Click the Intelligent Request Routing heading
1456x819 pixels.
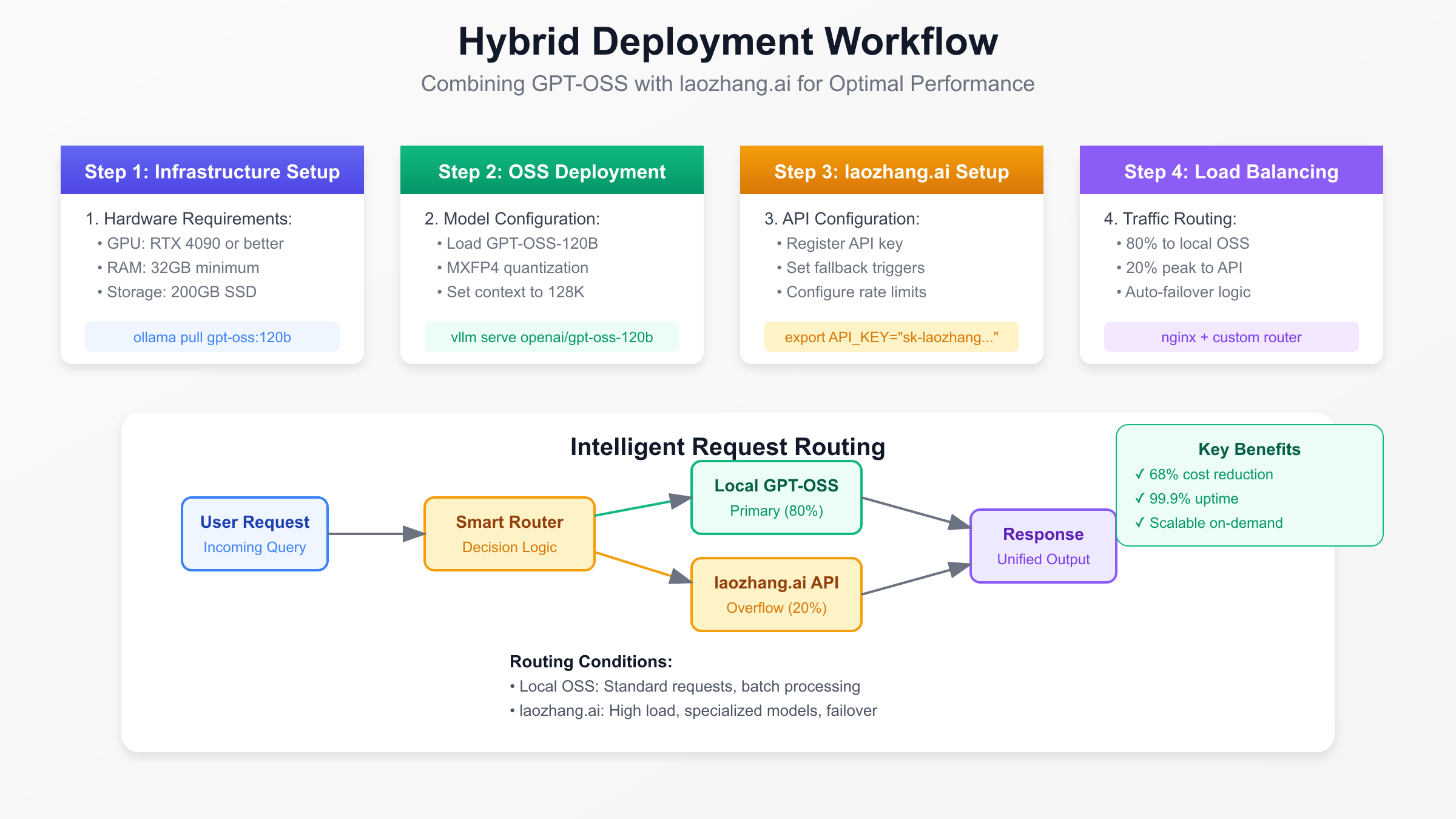tap(727, 447)
